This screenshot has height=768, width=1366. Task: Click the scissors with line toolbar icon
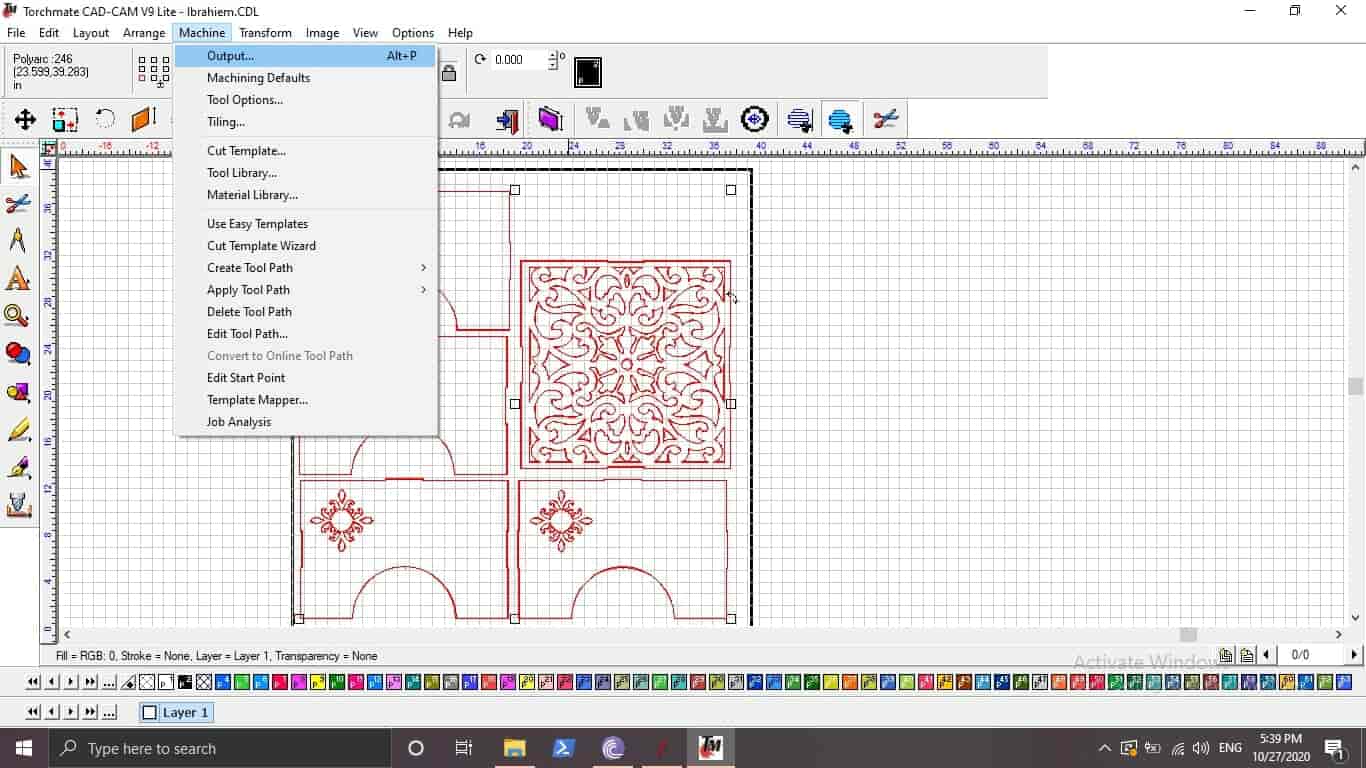pos(885,120)
